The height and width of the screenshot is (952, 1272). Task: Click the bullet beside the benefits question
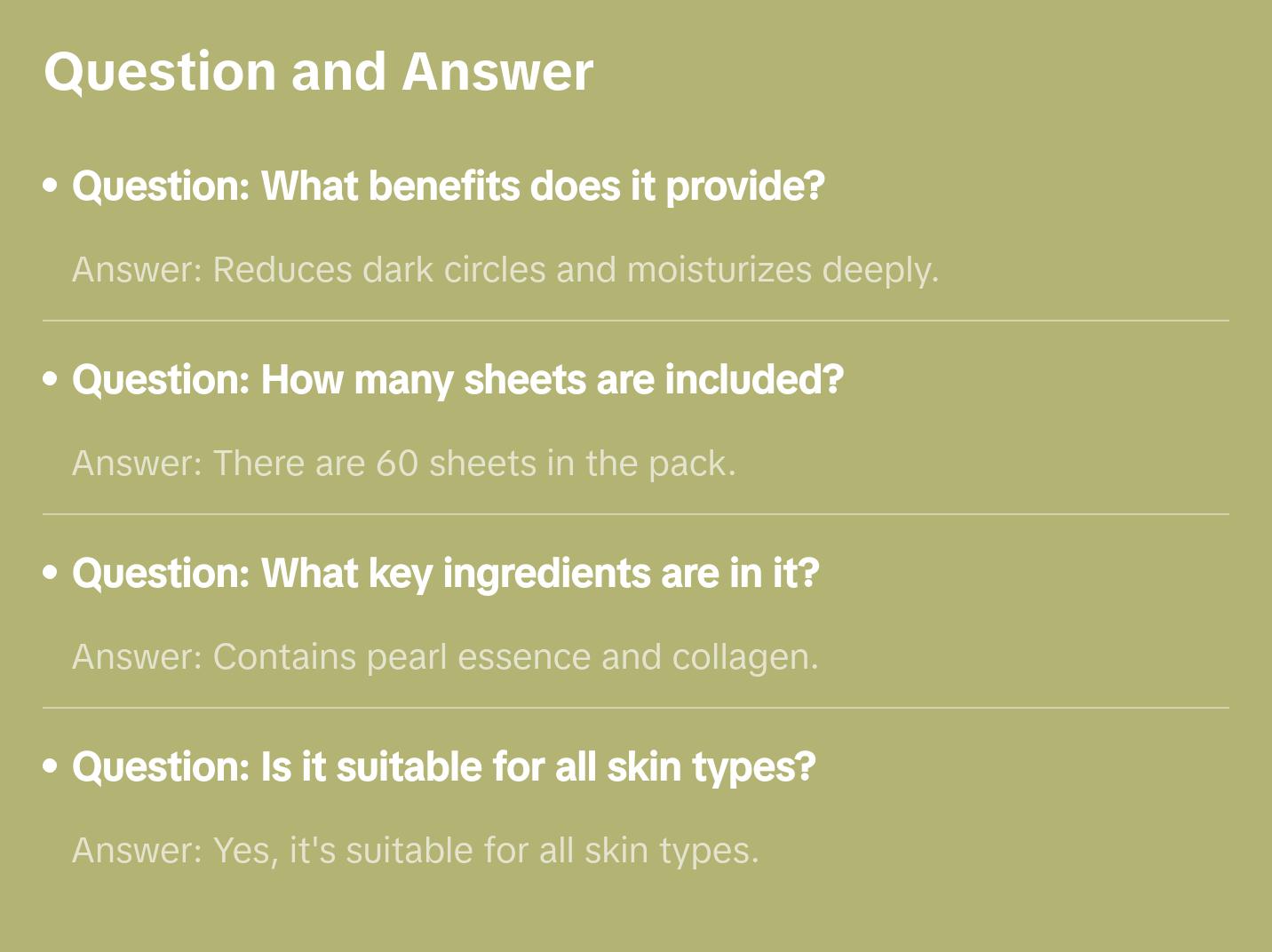pyautogui.click(x=51, y=186)
